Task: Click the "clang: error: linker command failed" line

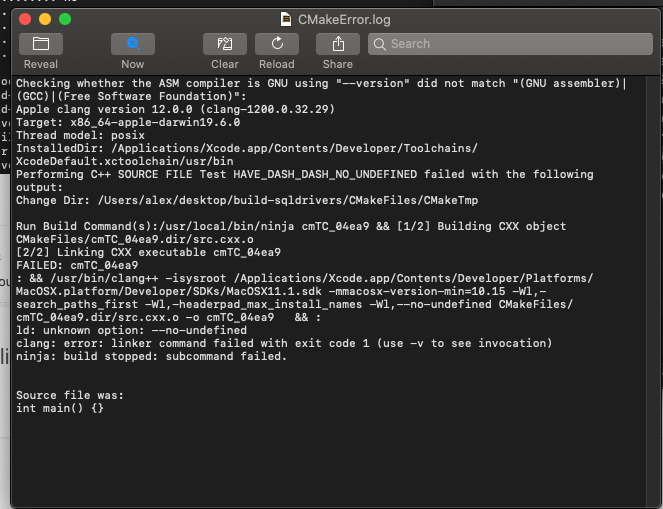Action: click(284, 343)
